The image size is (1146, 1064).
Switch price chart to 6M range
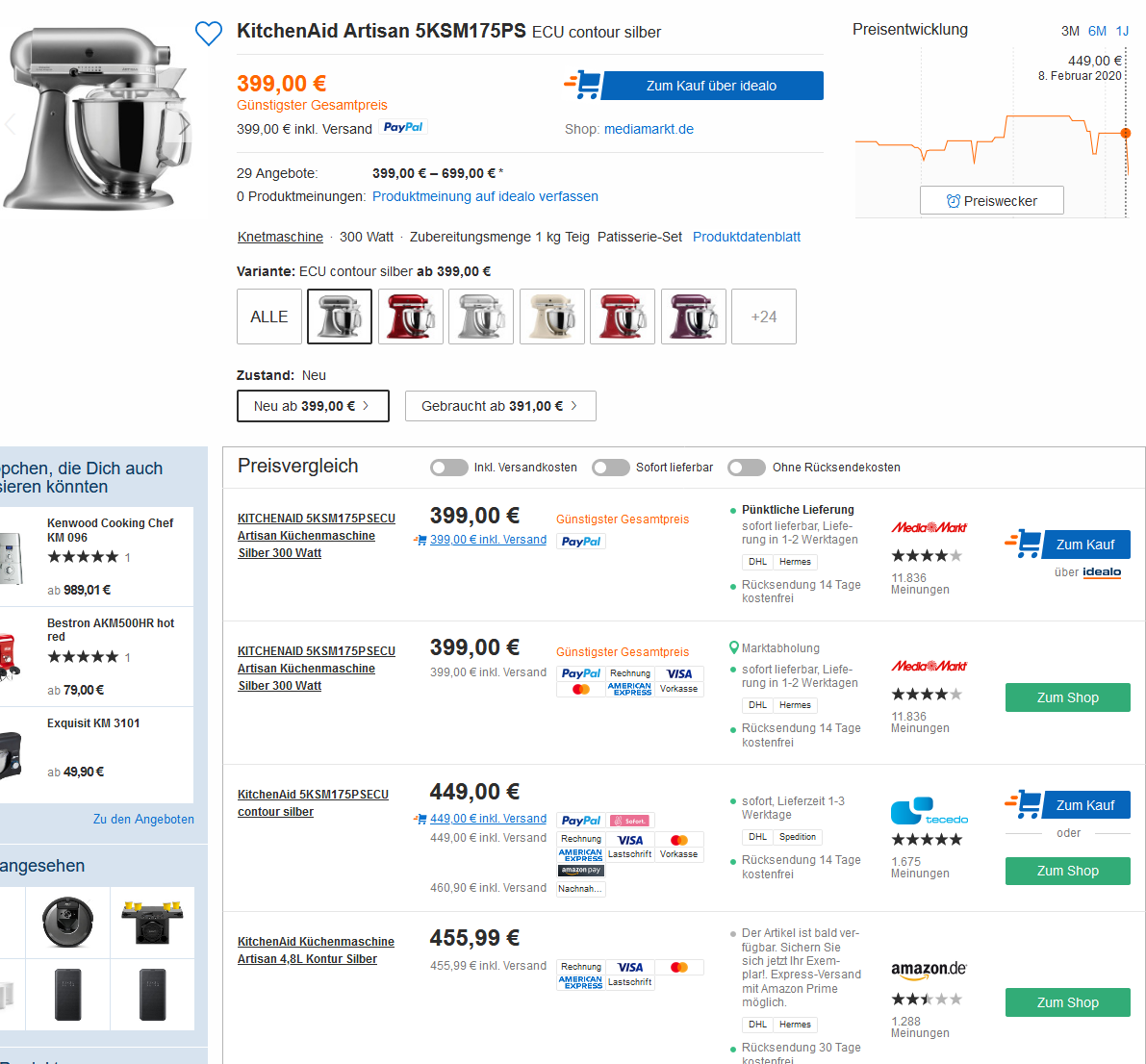pyautogui.click(x=1097, y=31)
